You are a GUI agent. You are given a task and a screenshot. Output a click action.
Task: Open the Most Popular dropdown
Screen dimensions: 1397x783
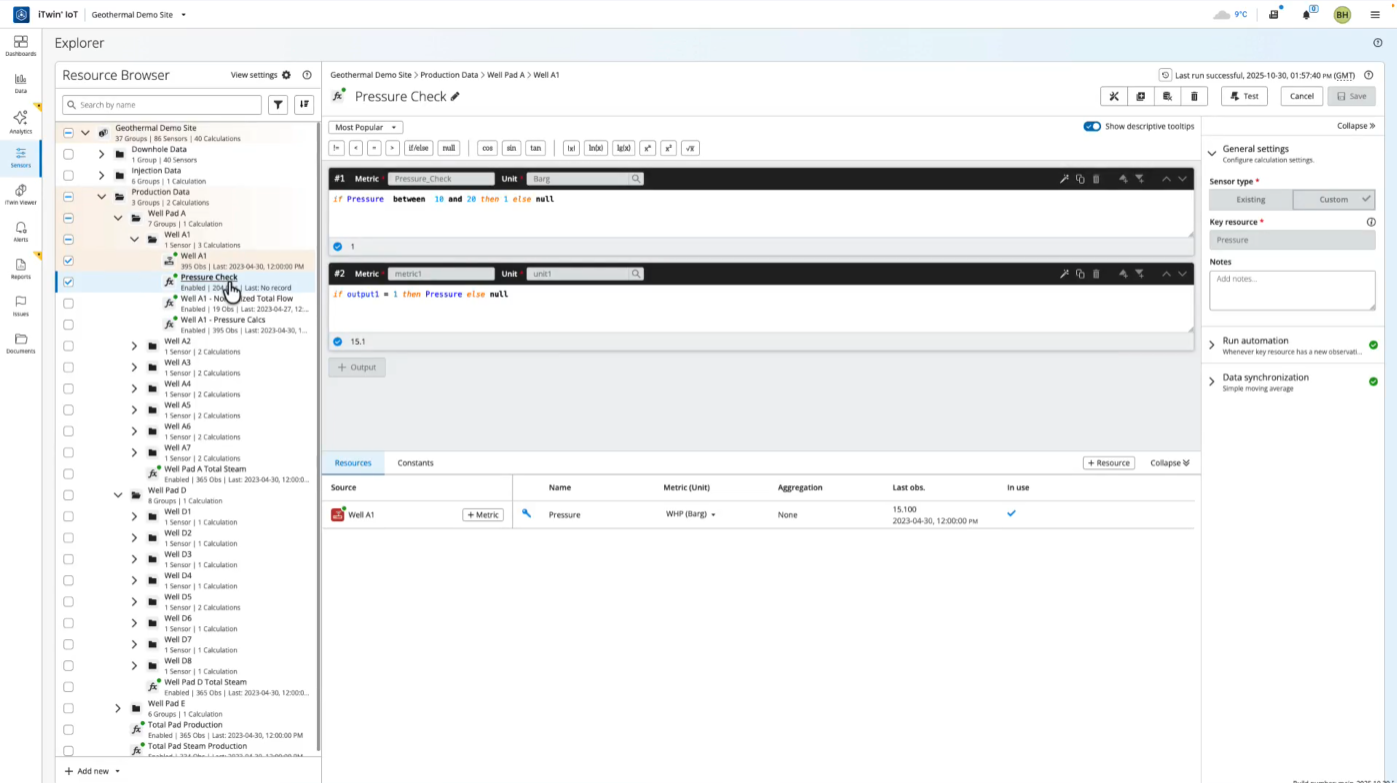pos(365,127)
